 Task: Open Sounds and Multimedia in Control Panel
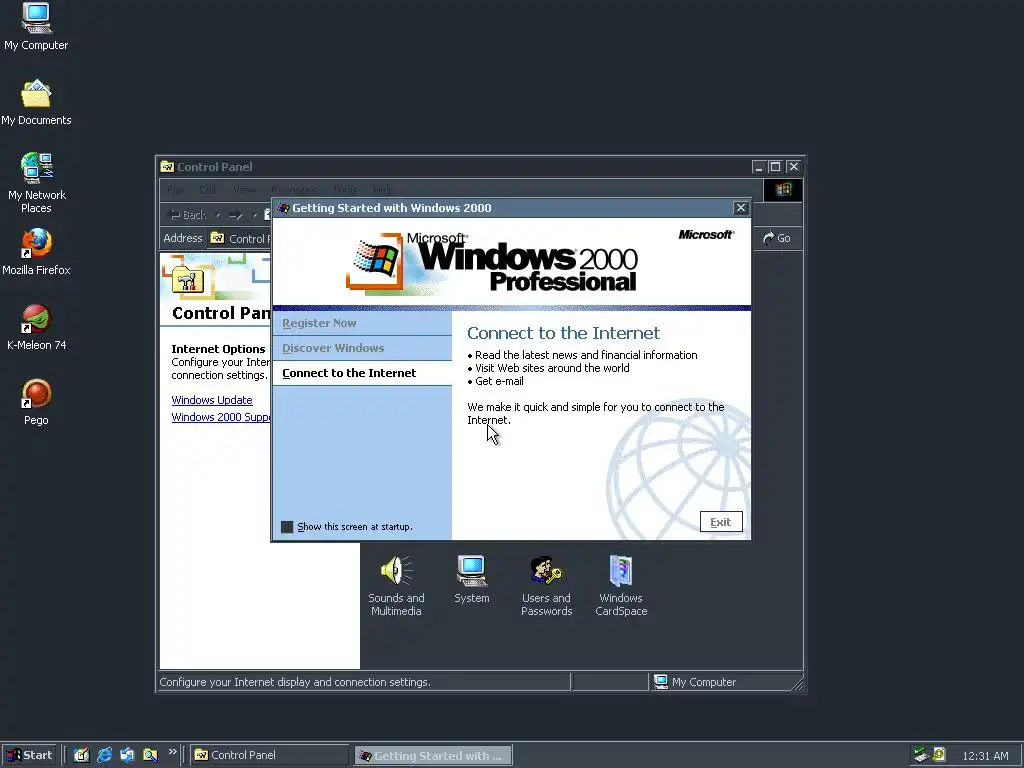pos(396,586)
